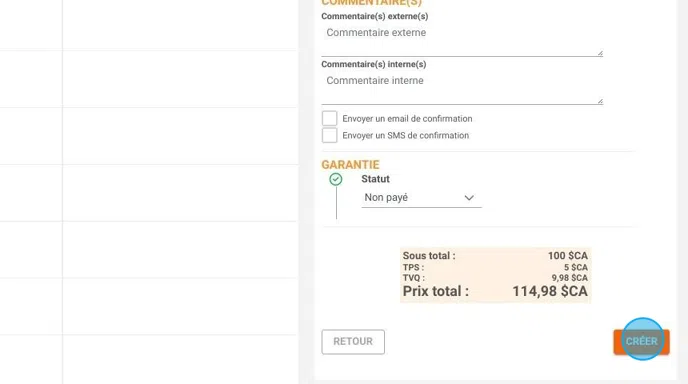688x384 pixels.
Task: Enable Envoyer un SMS de confirmation checkbox
Action: (x=330, y=135)
